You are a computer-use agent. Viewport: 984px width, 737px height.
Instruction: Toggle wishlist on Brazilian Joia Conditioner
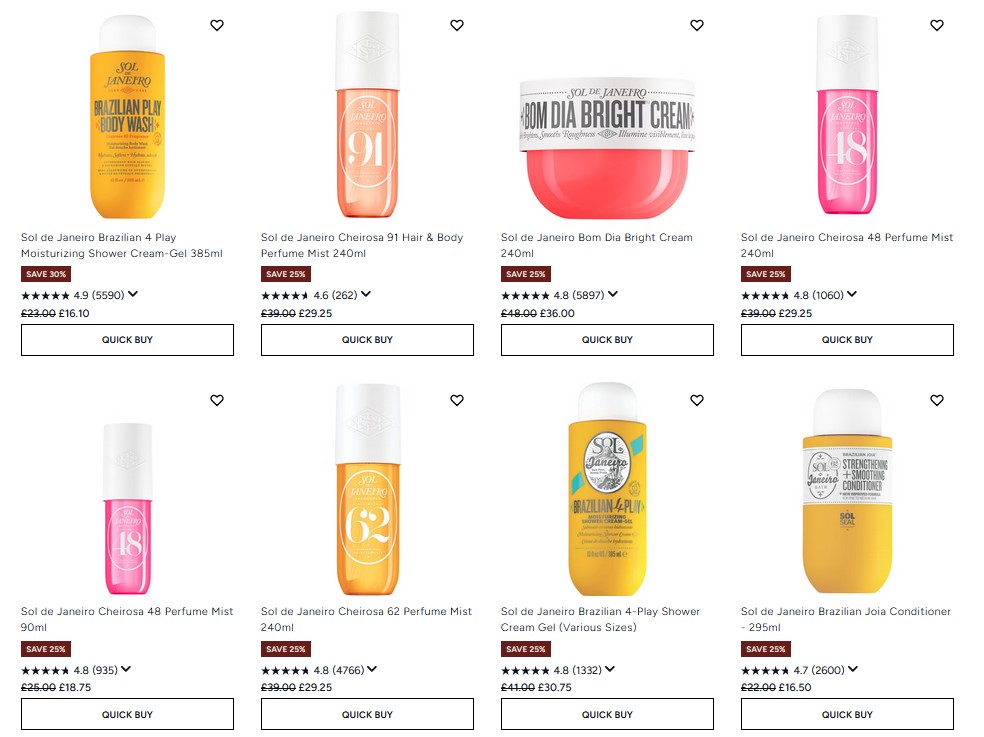[x=937, y=400]
